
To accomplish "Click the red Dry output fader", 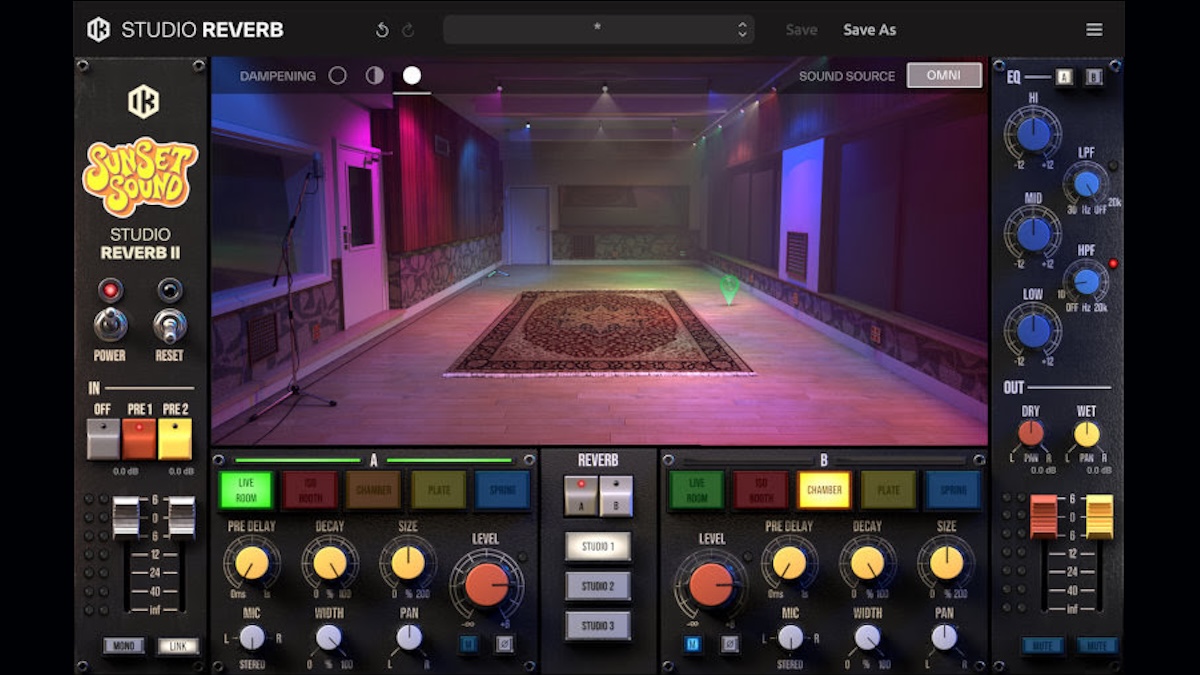I will [x=1043, y=515].
